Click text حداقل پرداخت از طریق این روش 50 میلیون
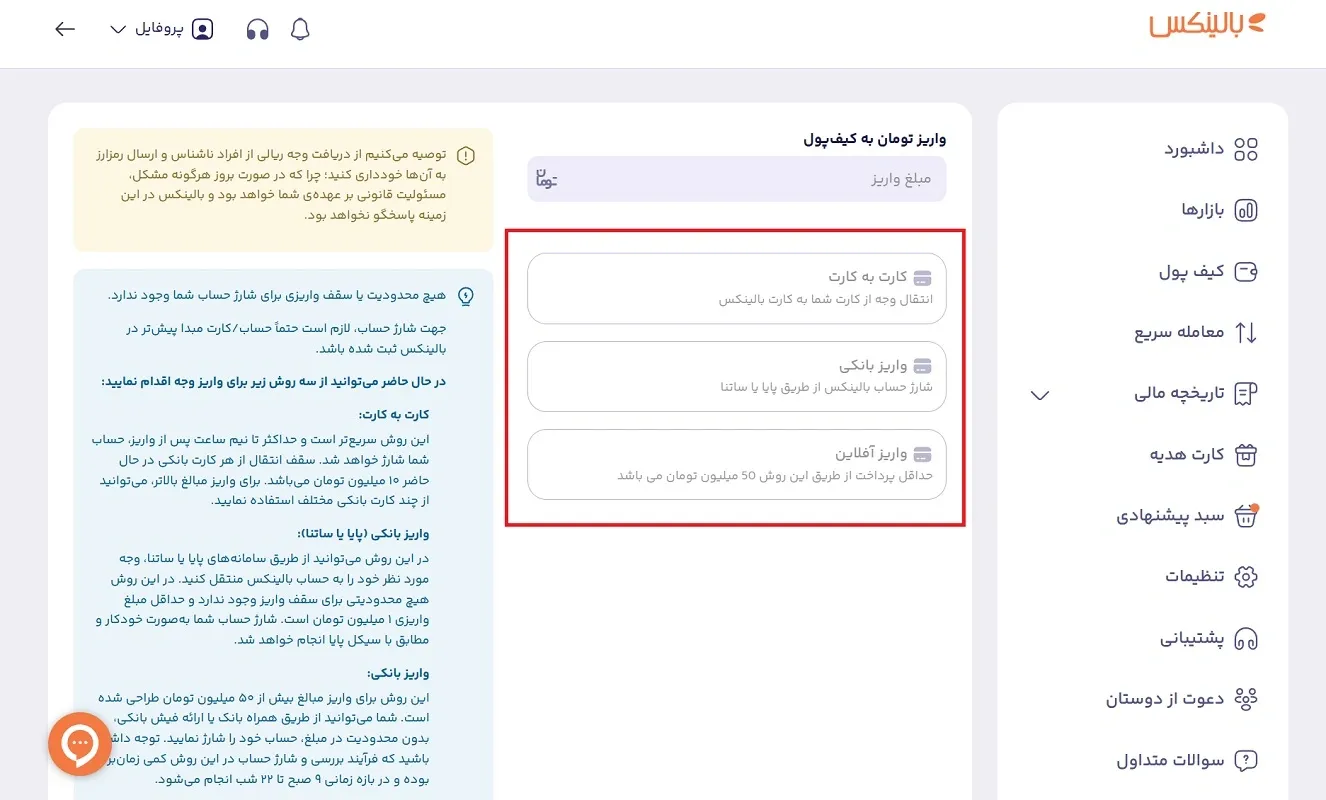 tap(775, 475)
